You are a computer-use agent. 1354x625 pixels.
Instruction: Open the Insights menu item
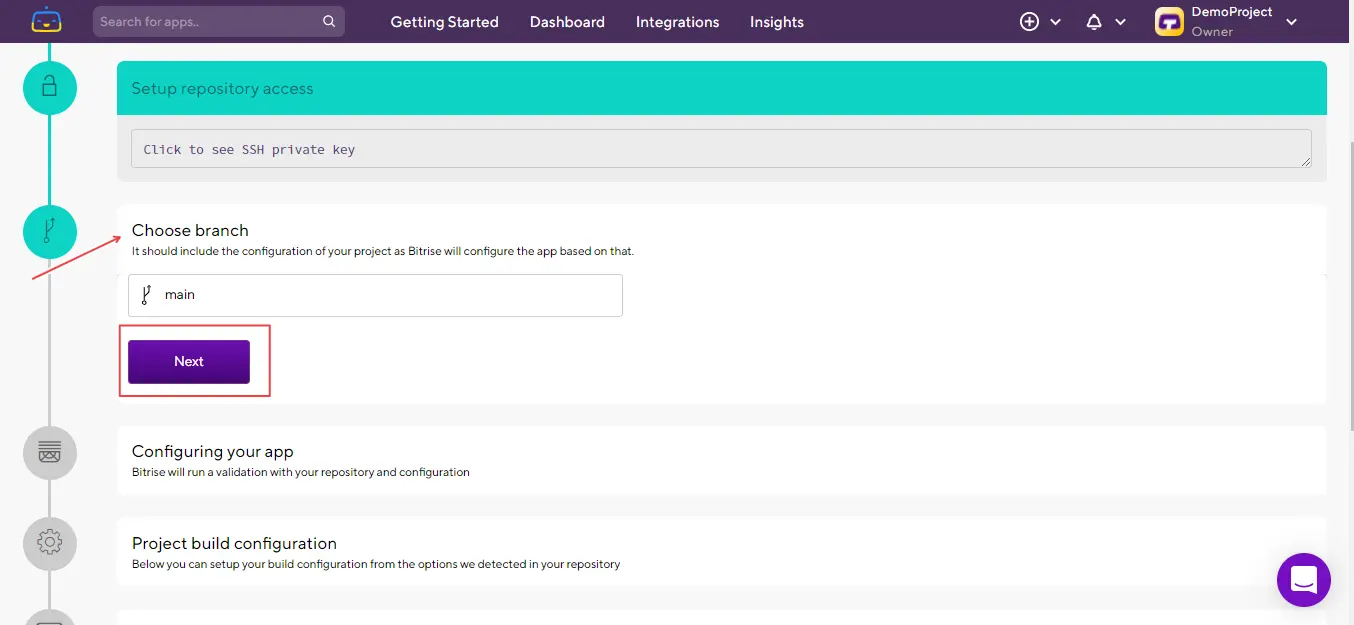tap(776, 22)
